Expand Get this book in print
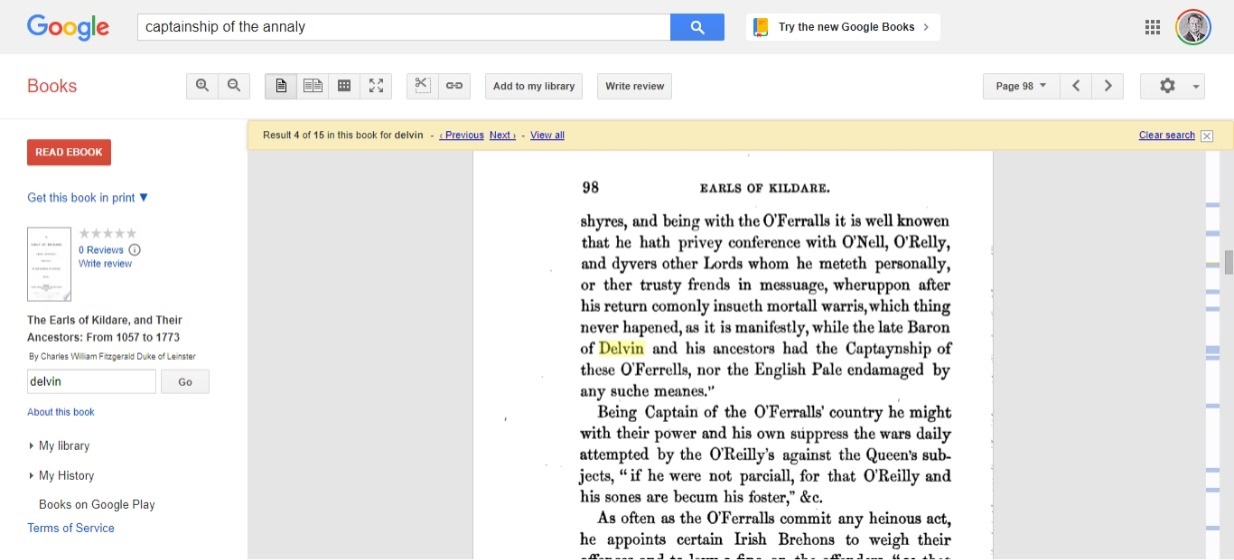This screenshot has height=560, width=1234. (88, 198)
